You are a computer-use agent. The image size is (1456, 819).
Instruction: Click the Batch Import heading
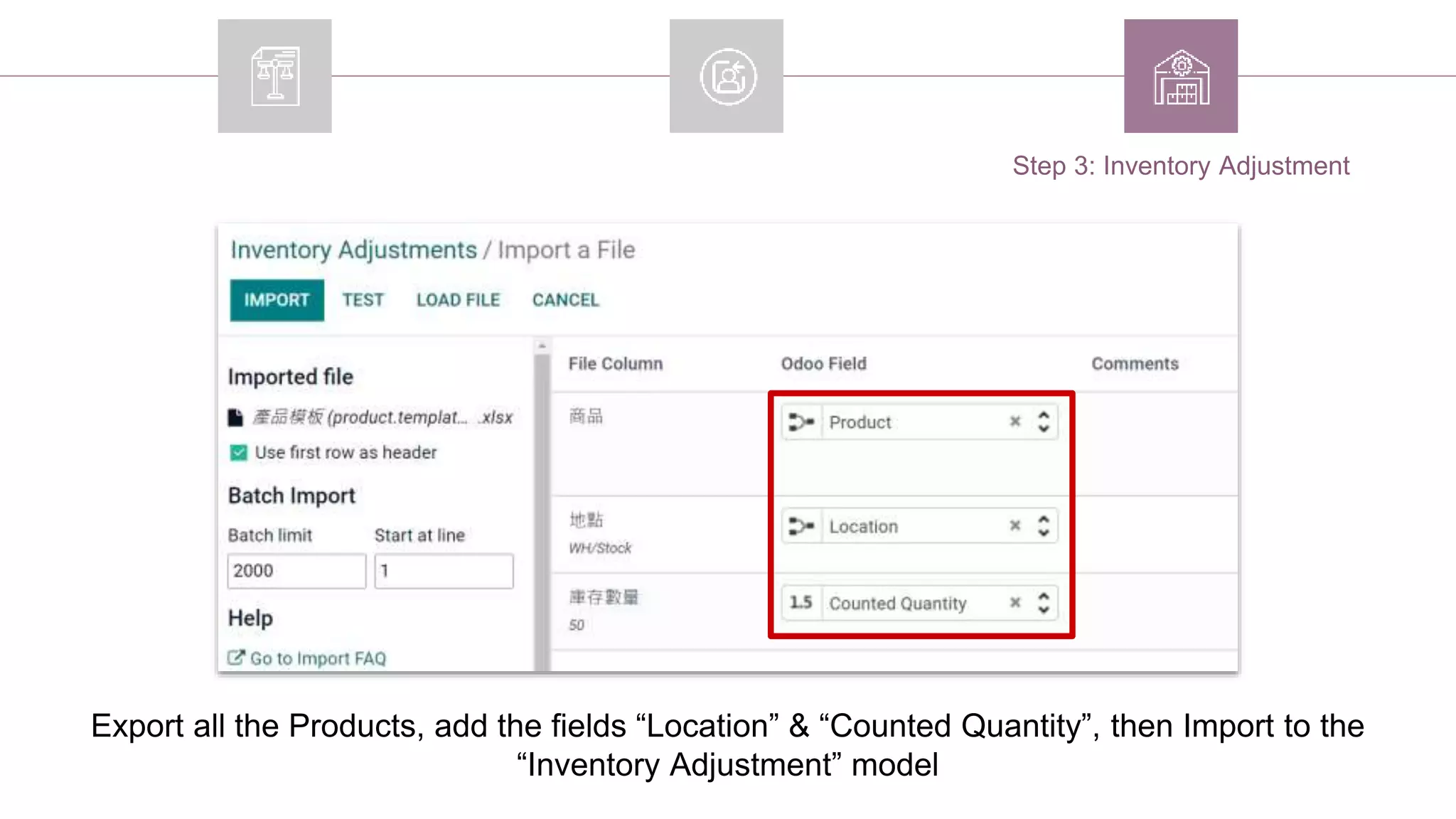click(x=291, y=496)
